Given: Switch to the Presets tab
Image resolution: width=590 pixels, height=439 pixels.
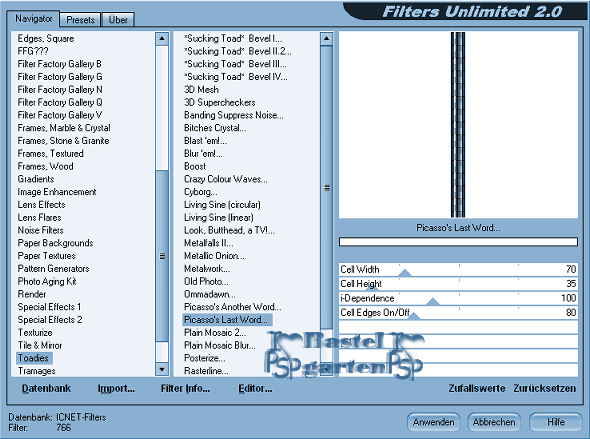Looking at the screenshot, I should coord(80,20).
